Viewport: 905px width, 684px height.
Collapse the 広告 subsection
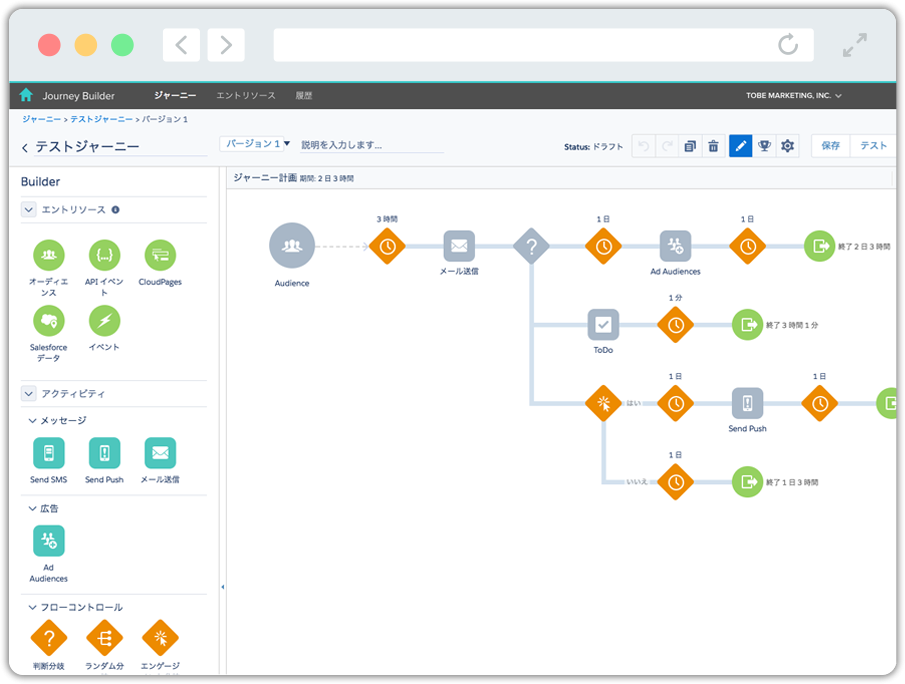click(32, 509)
